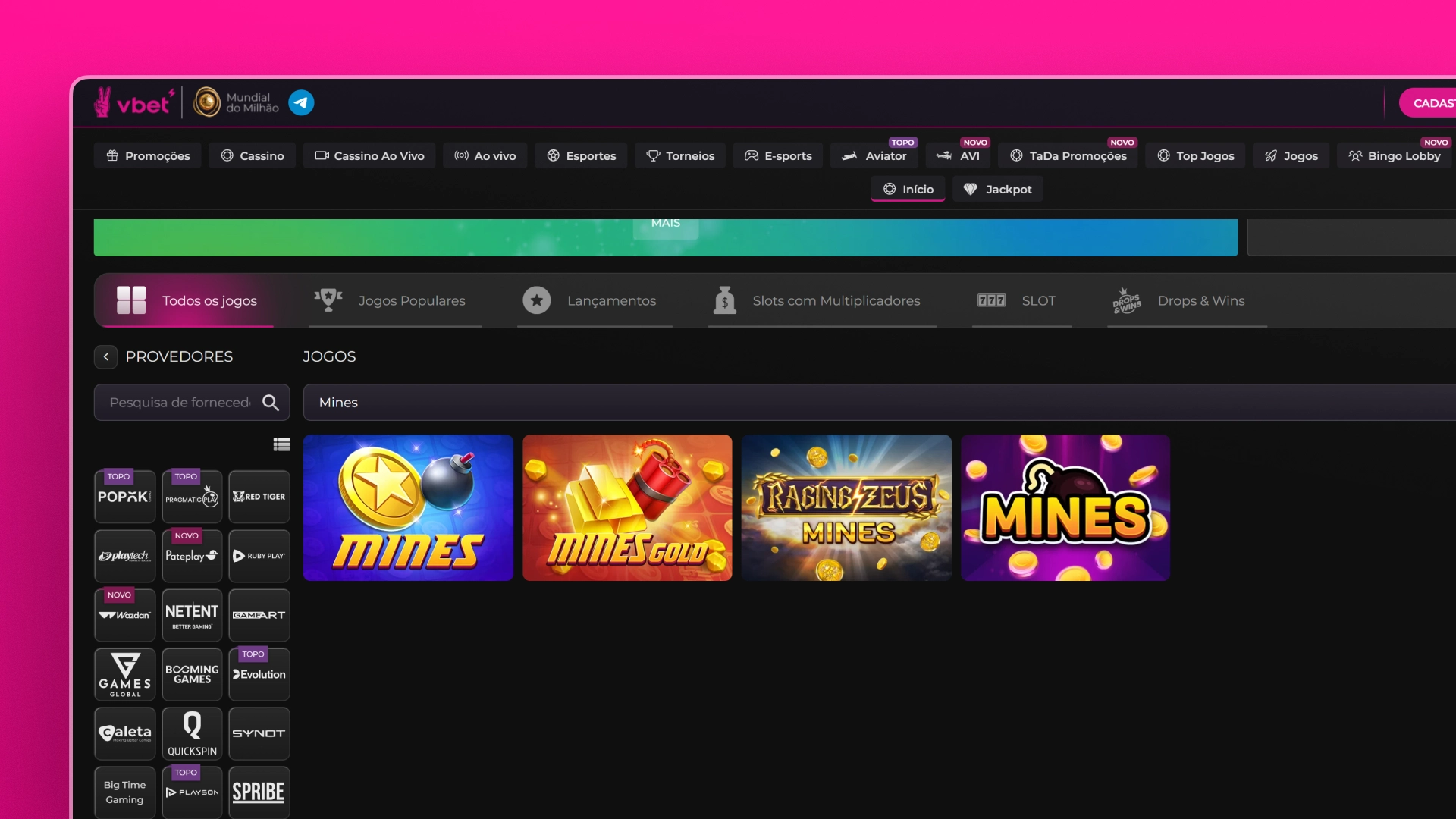
Task: Select the Spribe provider logo
Action: 259,792
